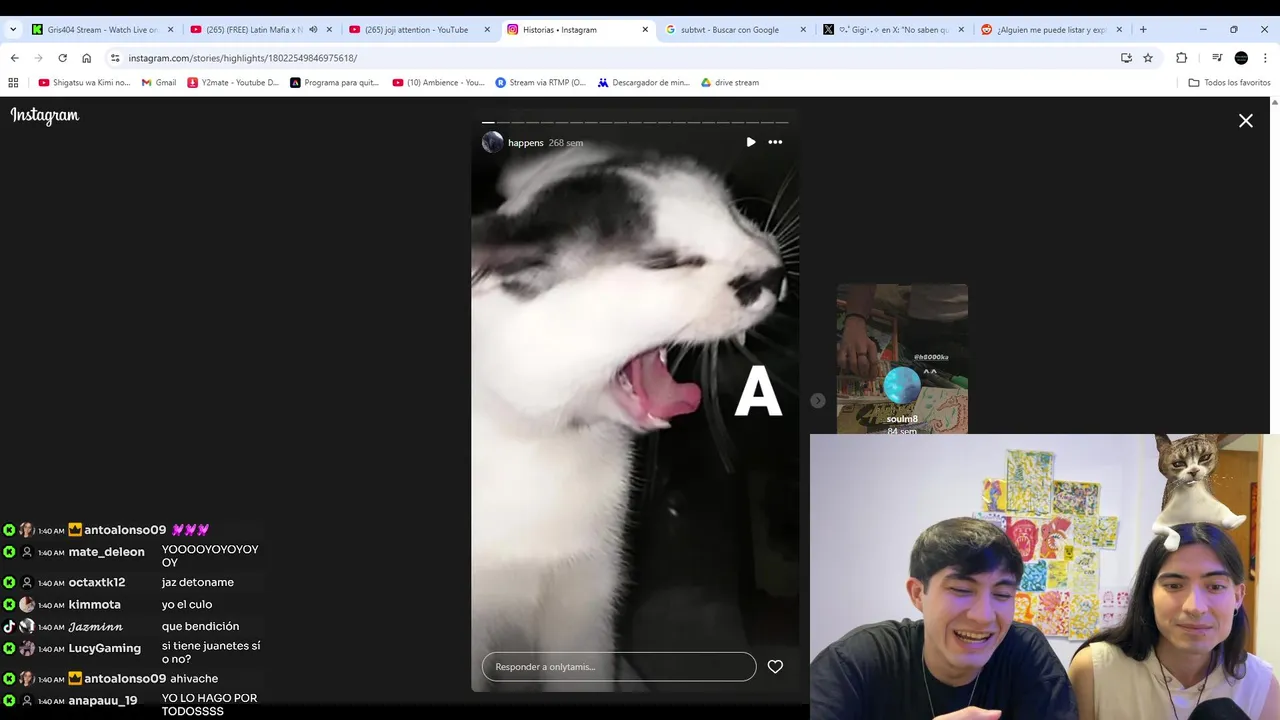Screen dimensions: 1280x720
Task: Open the 'Programa para quit...' bookmark
Action: 335,83
